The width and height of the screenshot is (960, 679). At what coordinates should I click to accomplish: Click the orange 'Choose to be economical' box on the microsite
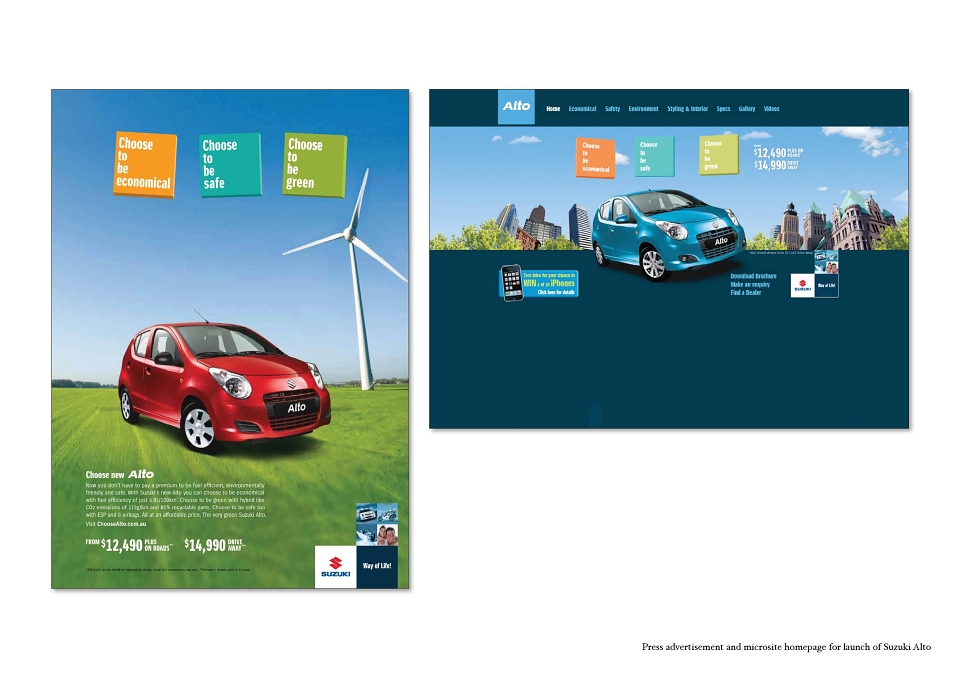[x=595, y=158]
